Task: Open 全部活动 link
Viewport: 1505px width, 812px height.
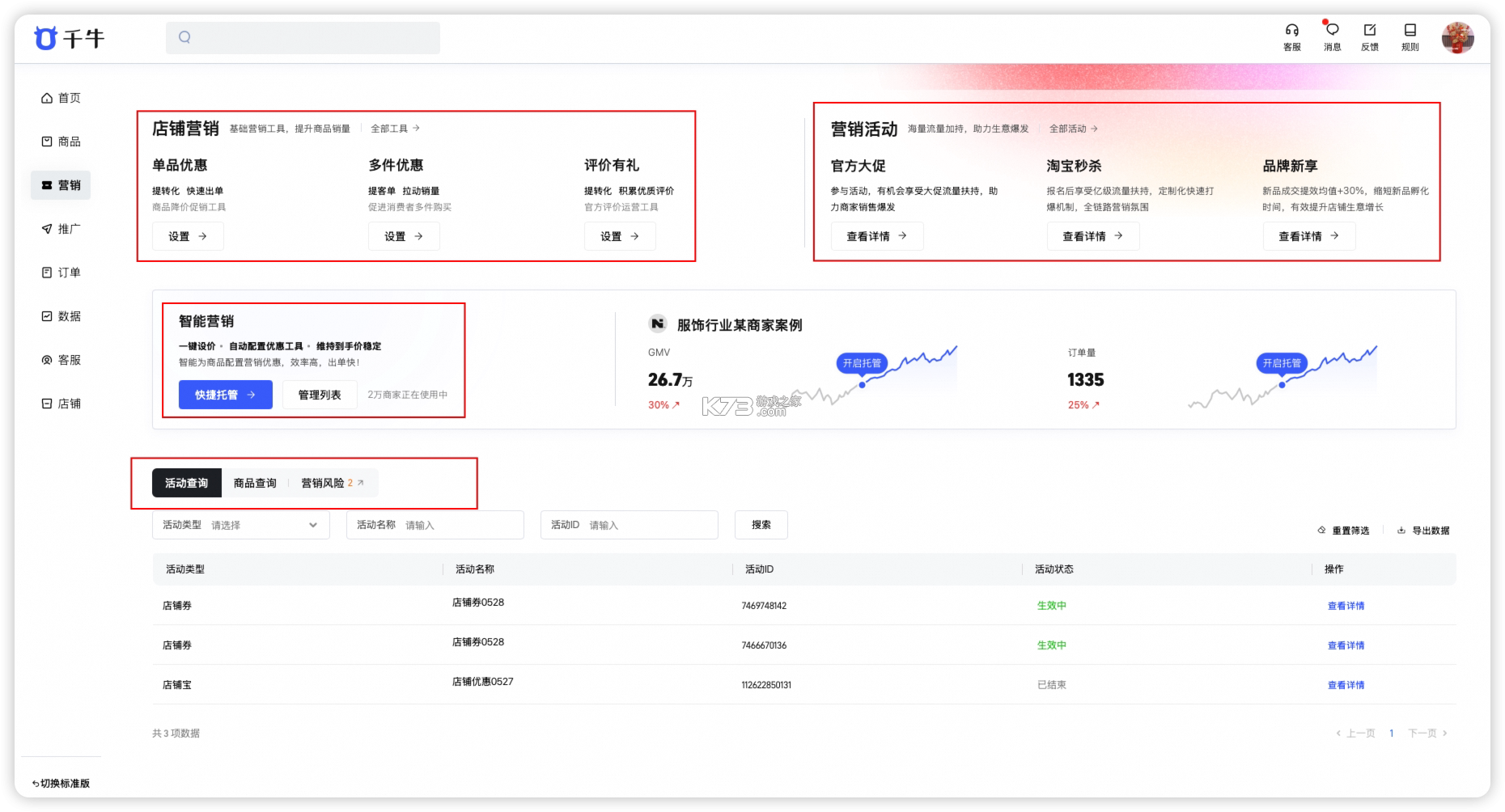Action: (1074, 129)
